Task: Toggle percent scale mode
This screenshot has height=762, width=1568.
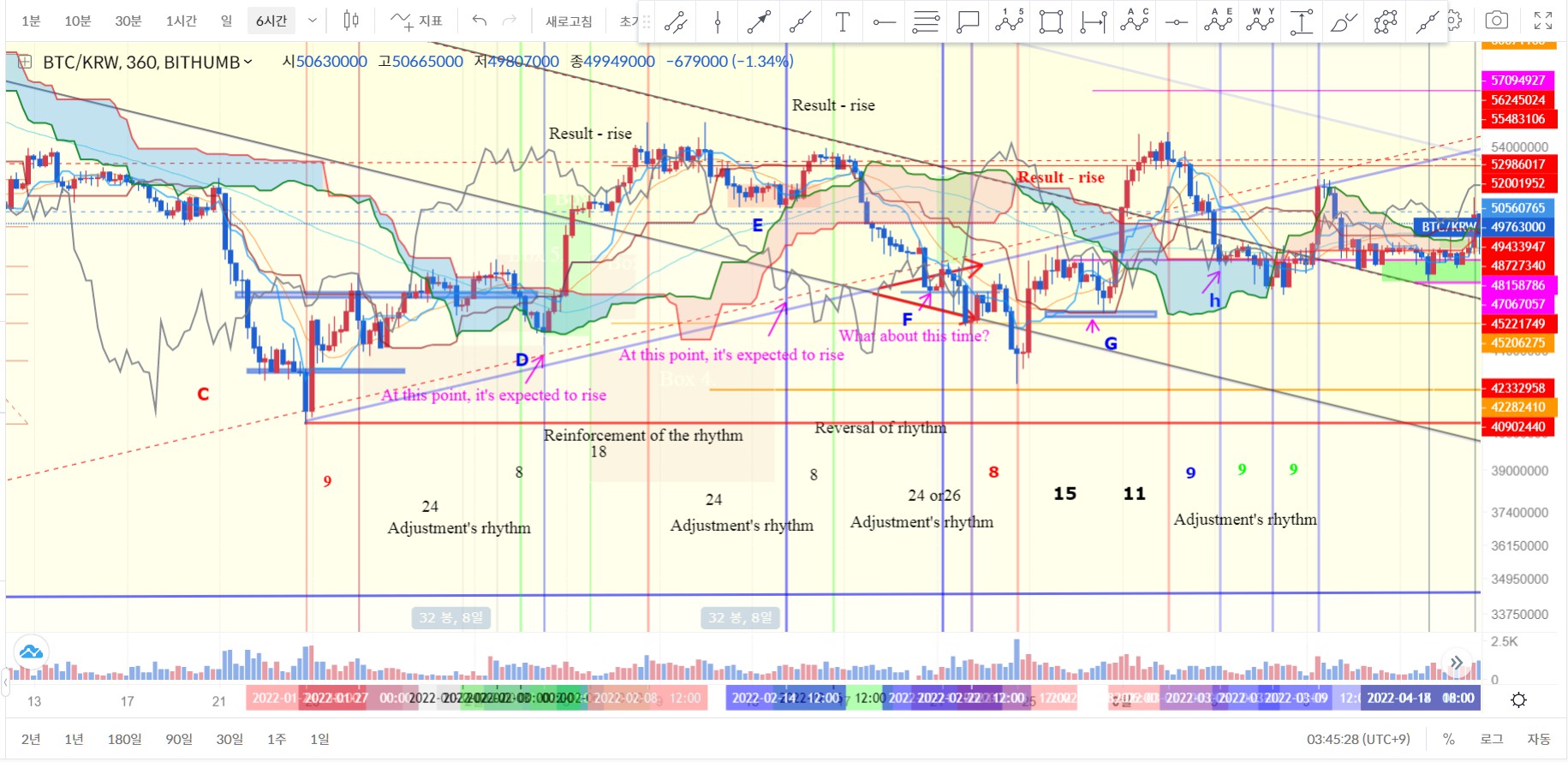Action: [1448, 739]
